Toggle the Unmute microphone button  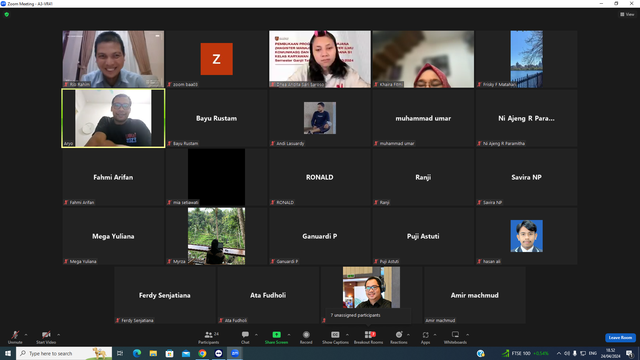pyautogui.click(x=15, y=337)
